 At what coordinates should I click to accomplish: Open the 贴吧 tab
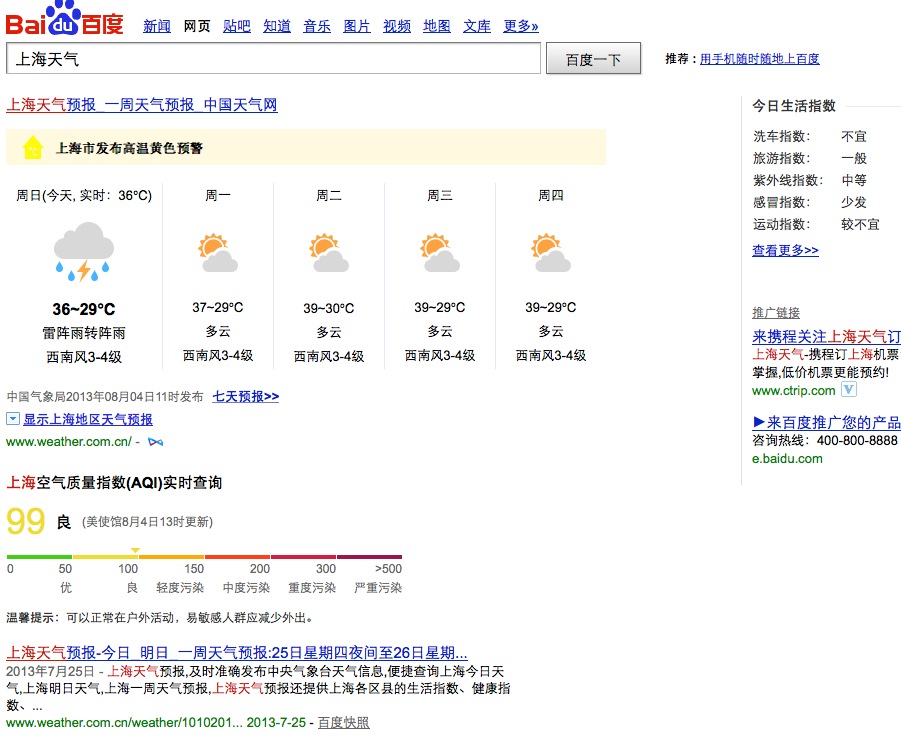[237, 26]
